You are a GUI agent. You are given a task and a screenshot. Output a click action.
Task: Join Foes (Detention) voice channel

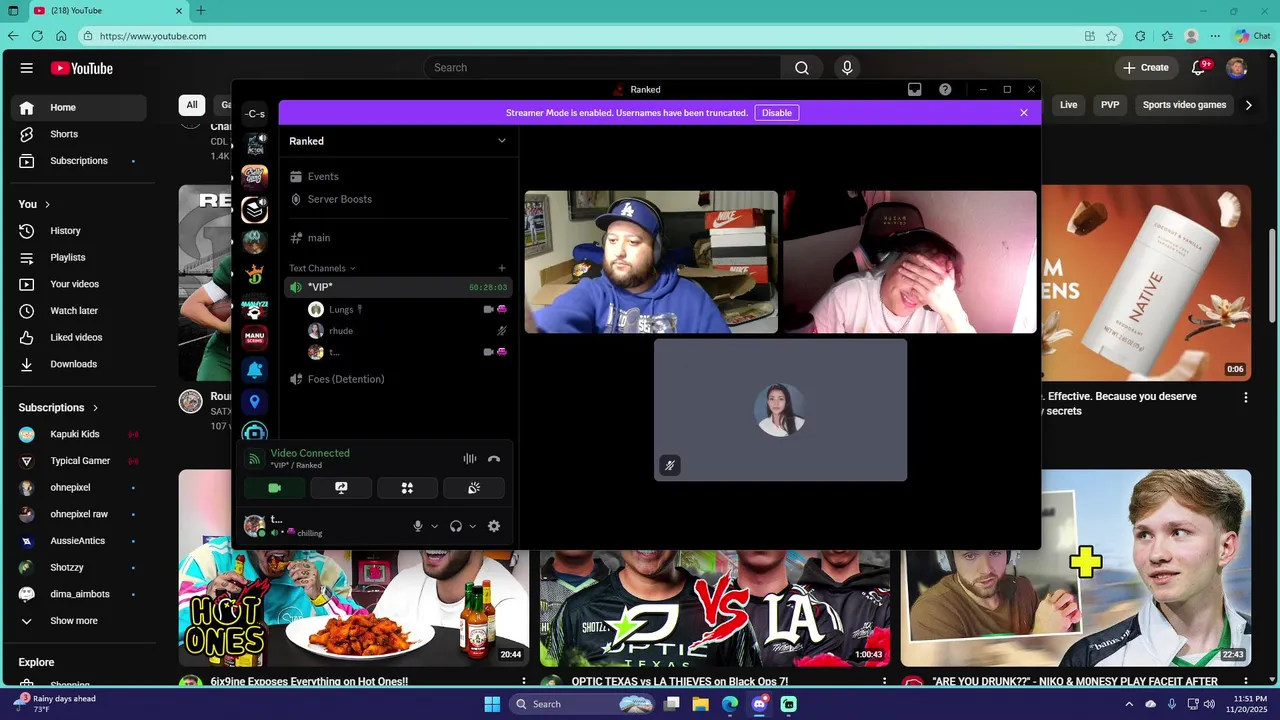pyautogui.click(x=398, y=379)
